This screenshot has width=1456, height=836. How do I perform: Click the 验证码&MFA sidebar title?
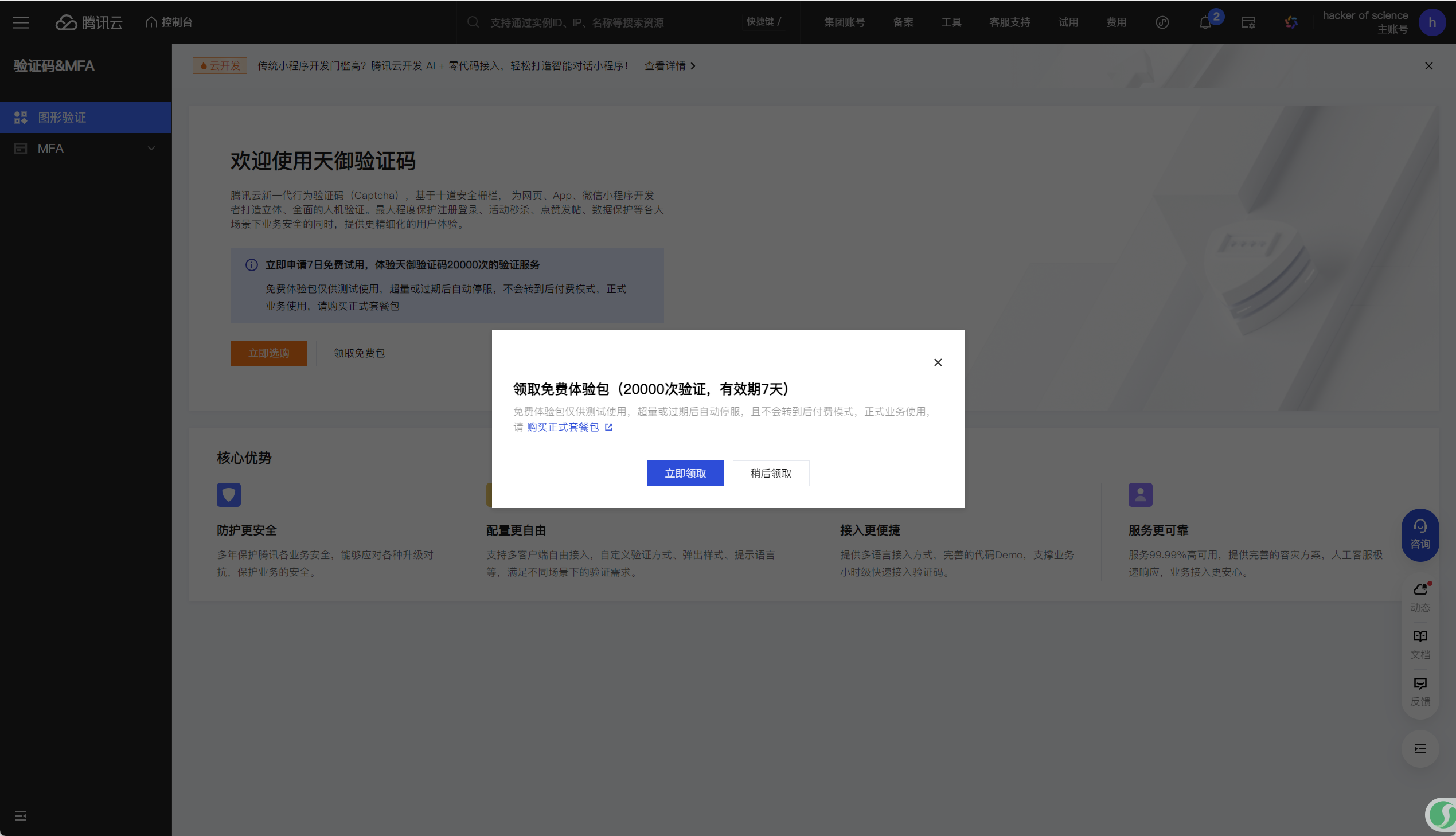[54, 66]
